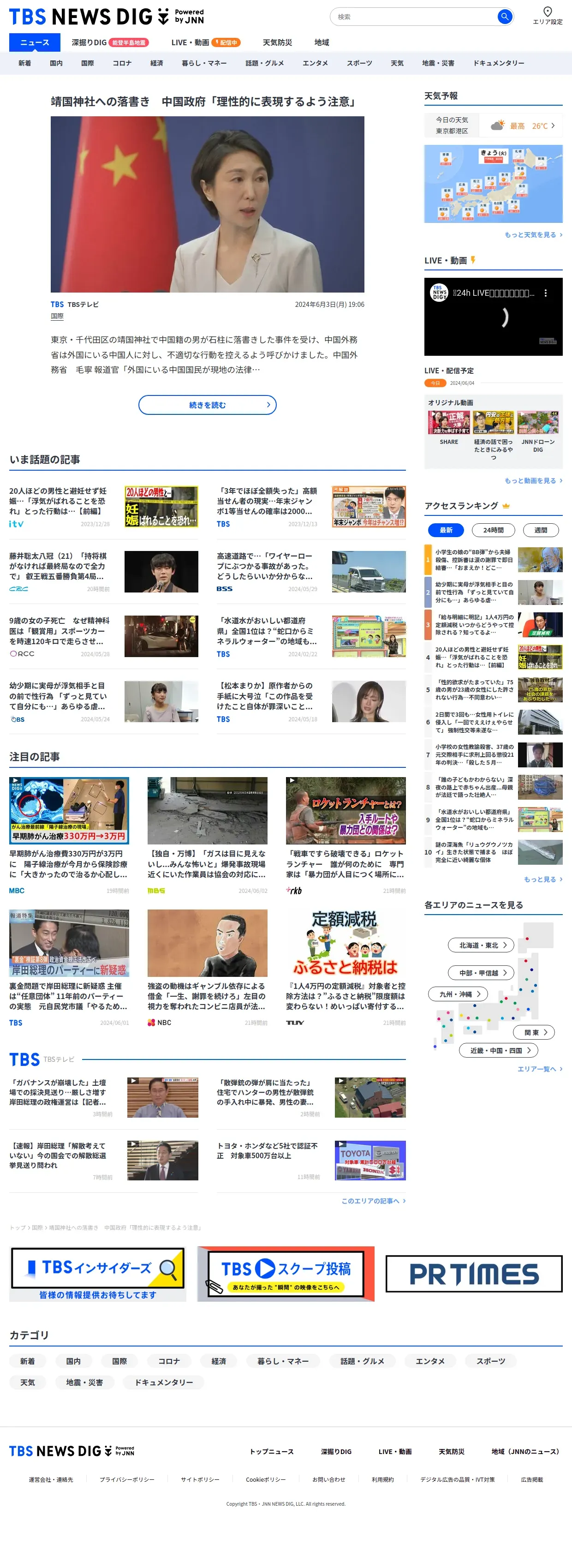
Task: Click the RCC source logo
Action: [x=22, y=654]
